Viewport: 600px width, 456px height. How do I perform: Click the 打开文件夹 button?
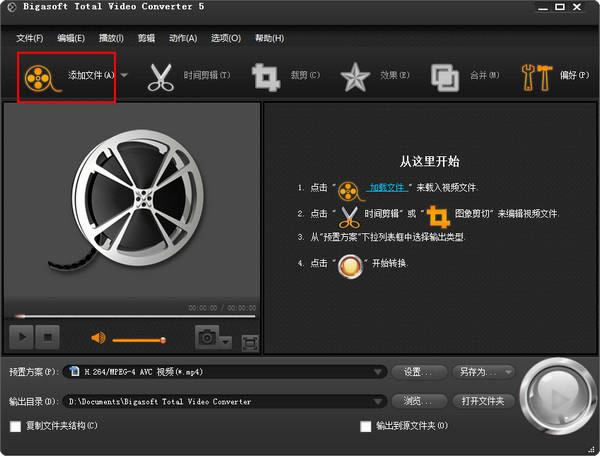coord(484,401)
